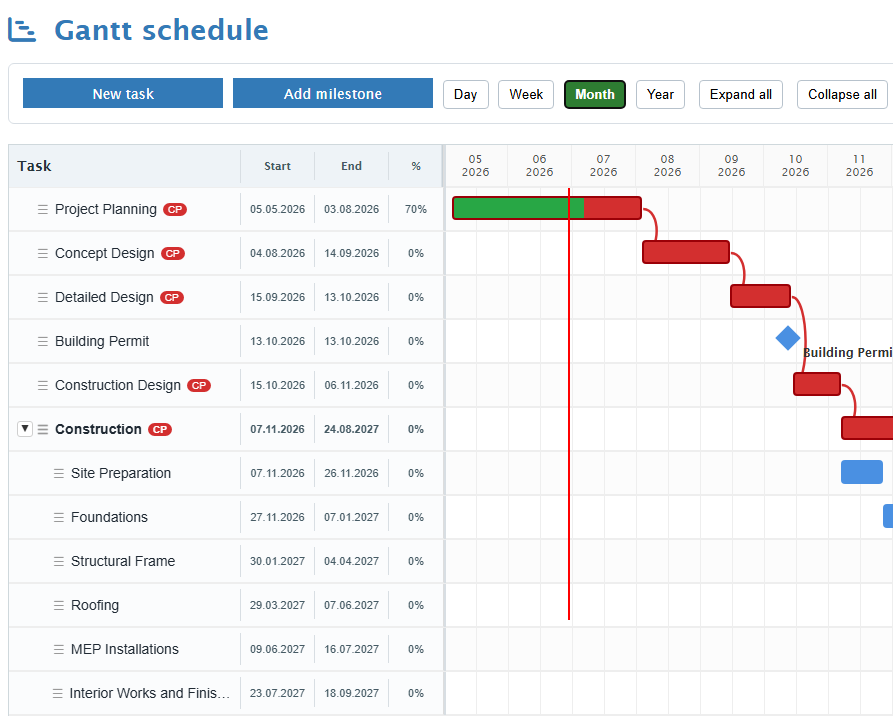Click end date 06.11.2026

pos(351,386)
